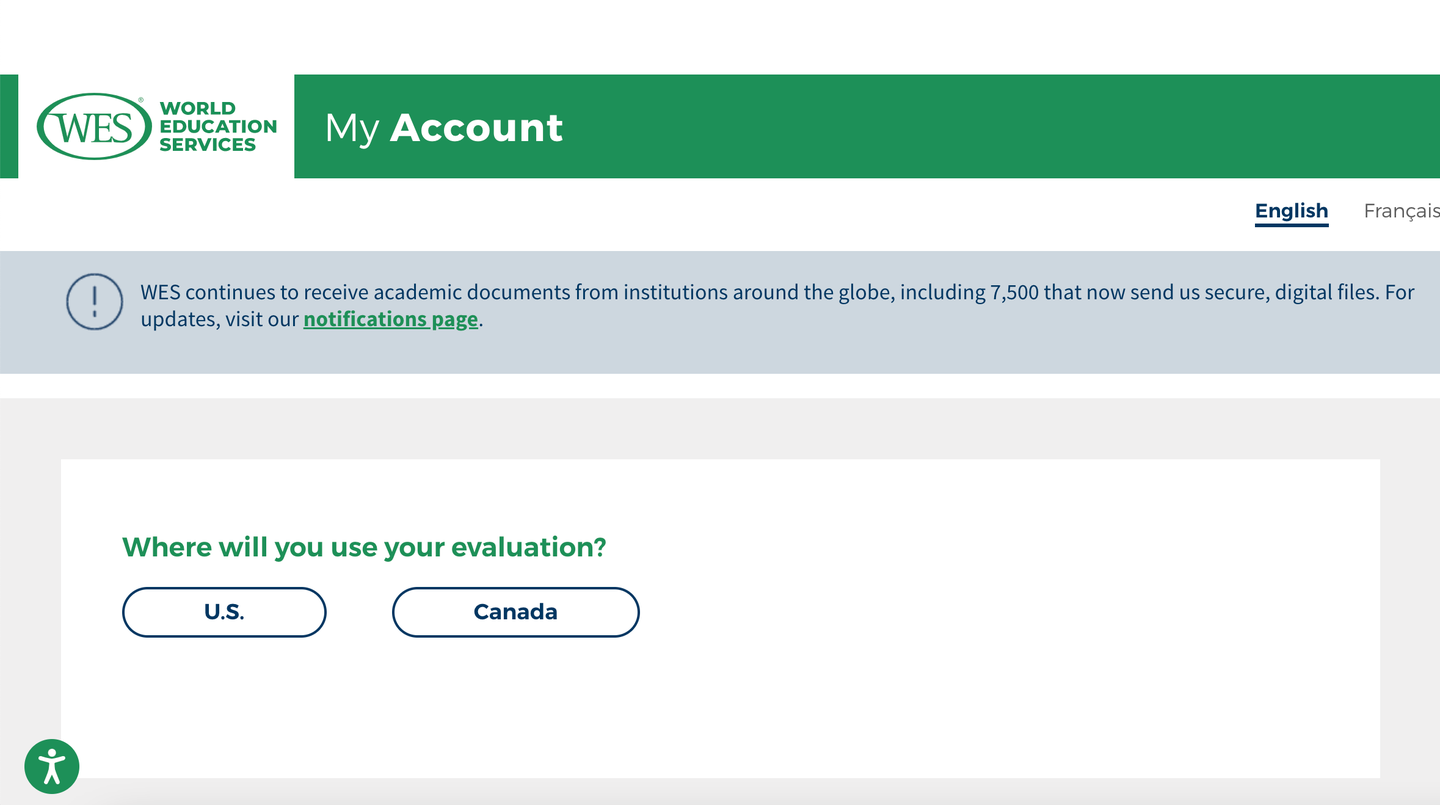Switch to the English language tab
The image size is (1440, 805).
[x=1291, y=212]
